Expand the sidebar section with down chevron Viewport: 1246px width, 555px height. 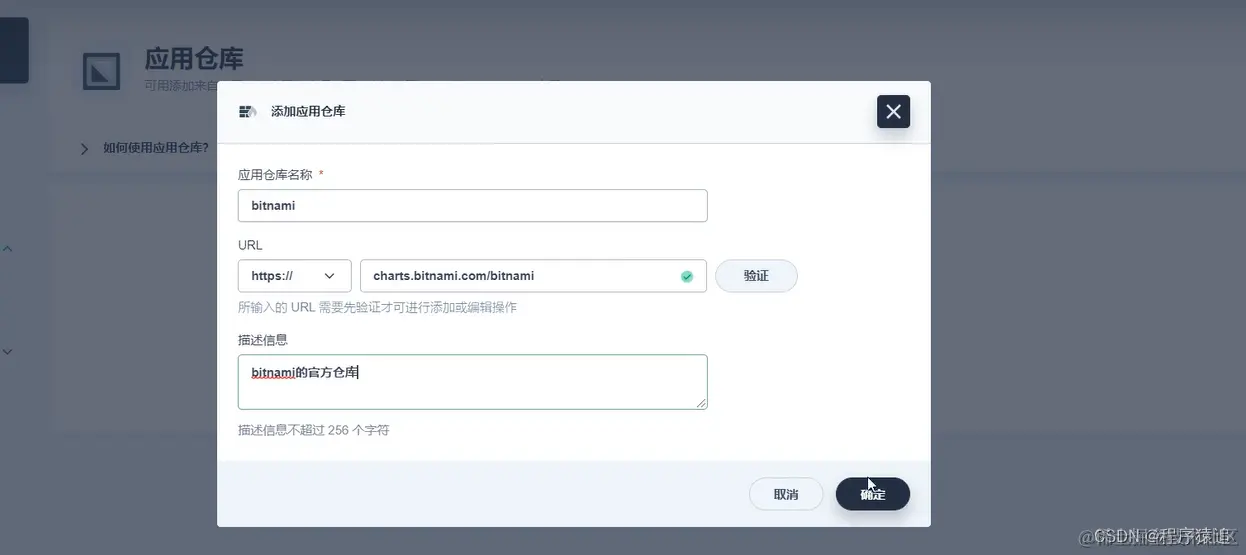pyautogui.click(x=7, y=352)
